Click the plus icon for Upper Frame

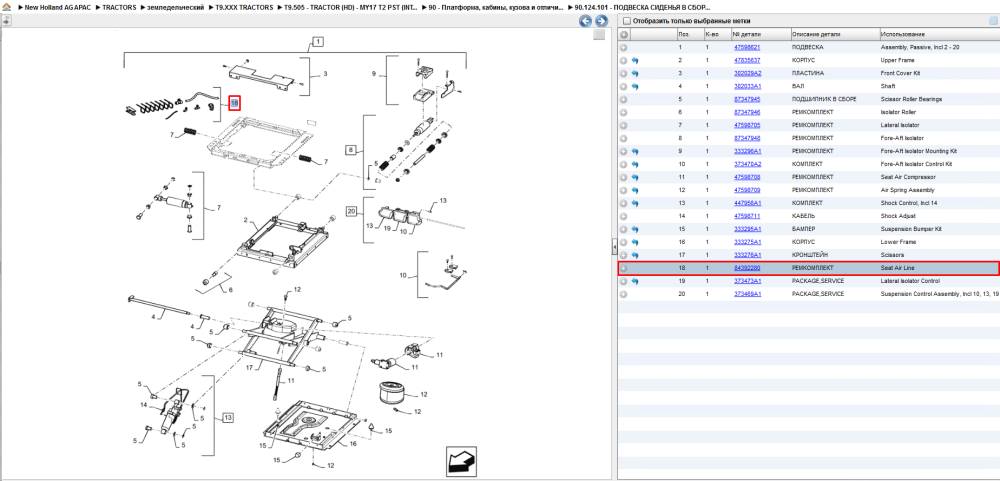[624, 61]
